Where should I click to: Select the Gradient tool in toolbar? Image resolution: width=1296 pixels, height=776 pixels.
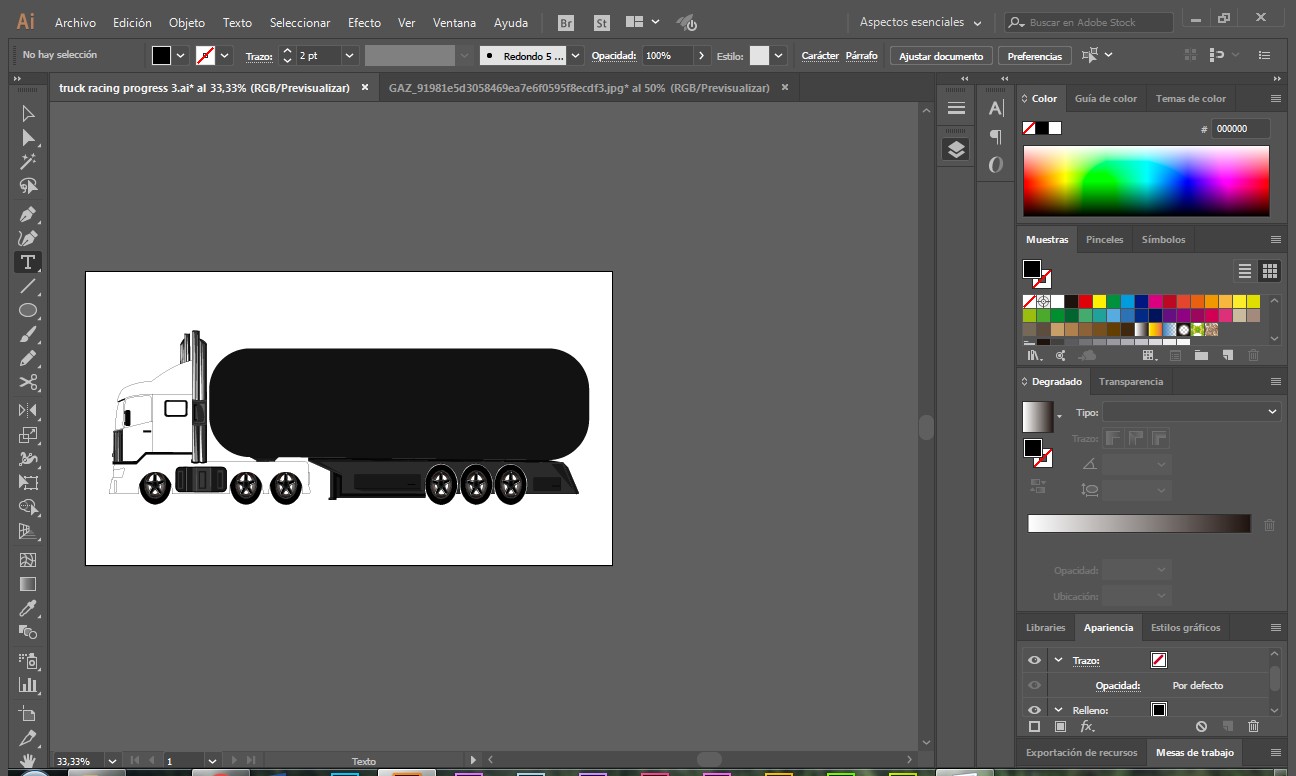coord(28,584)
